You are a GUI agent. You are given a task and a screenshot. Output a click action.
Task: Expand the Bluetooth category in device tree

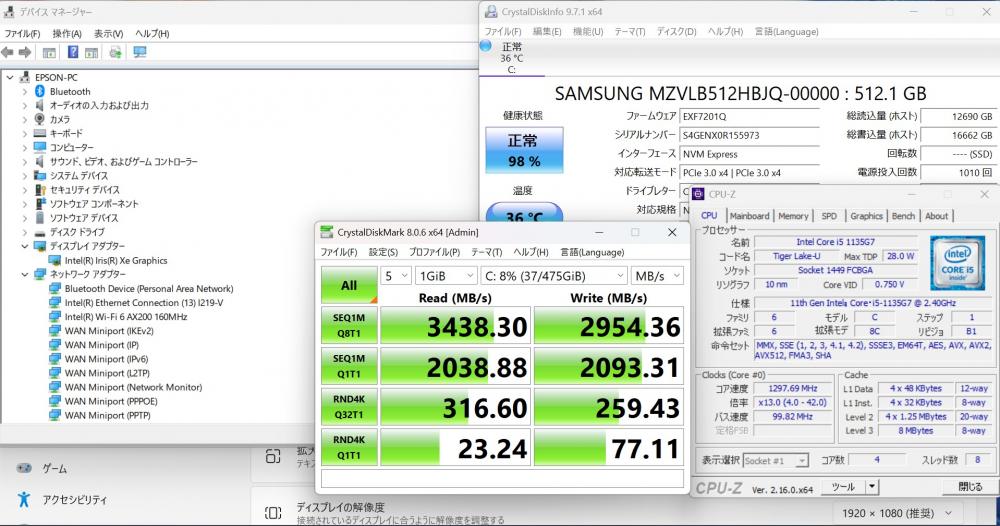25,91
